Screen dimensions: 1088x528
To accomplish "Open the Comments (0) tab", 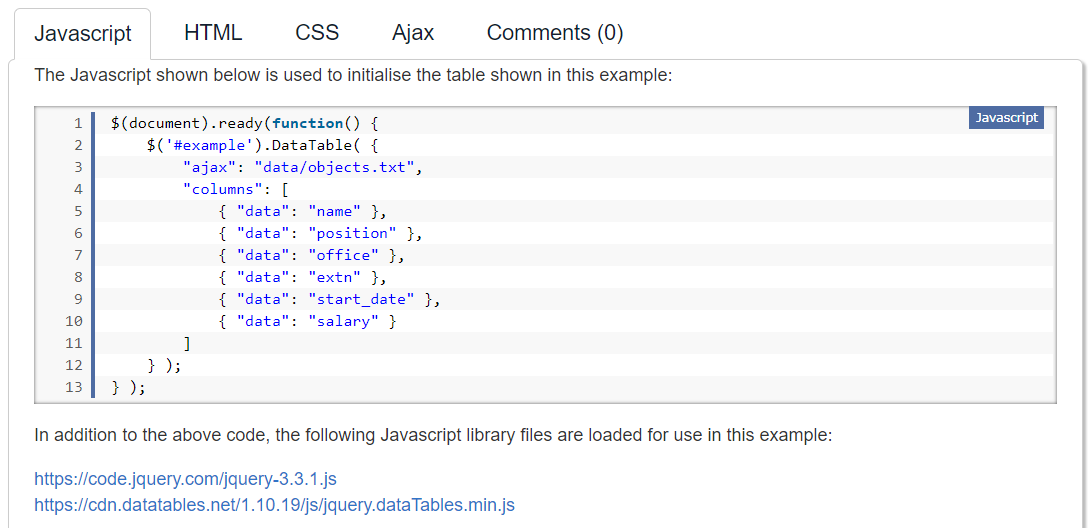I will 555,33.
